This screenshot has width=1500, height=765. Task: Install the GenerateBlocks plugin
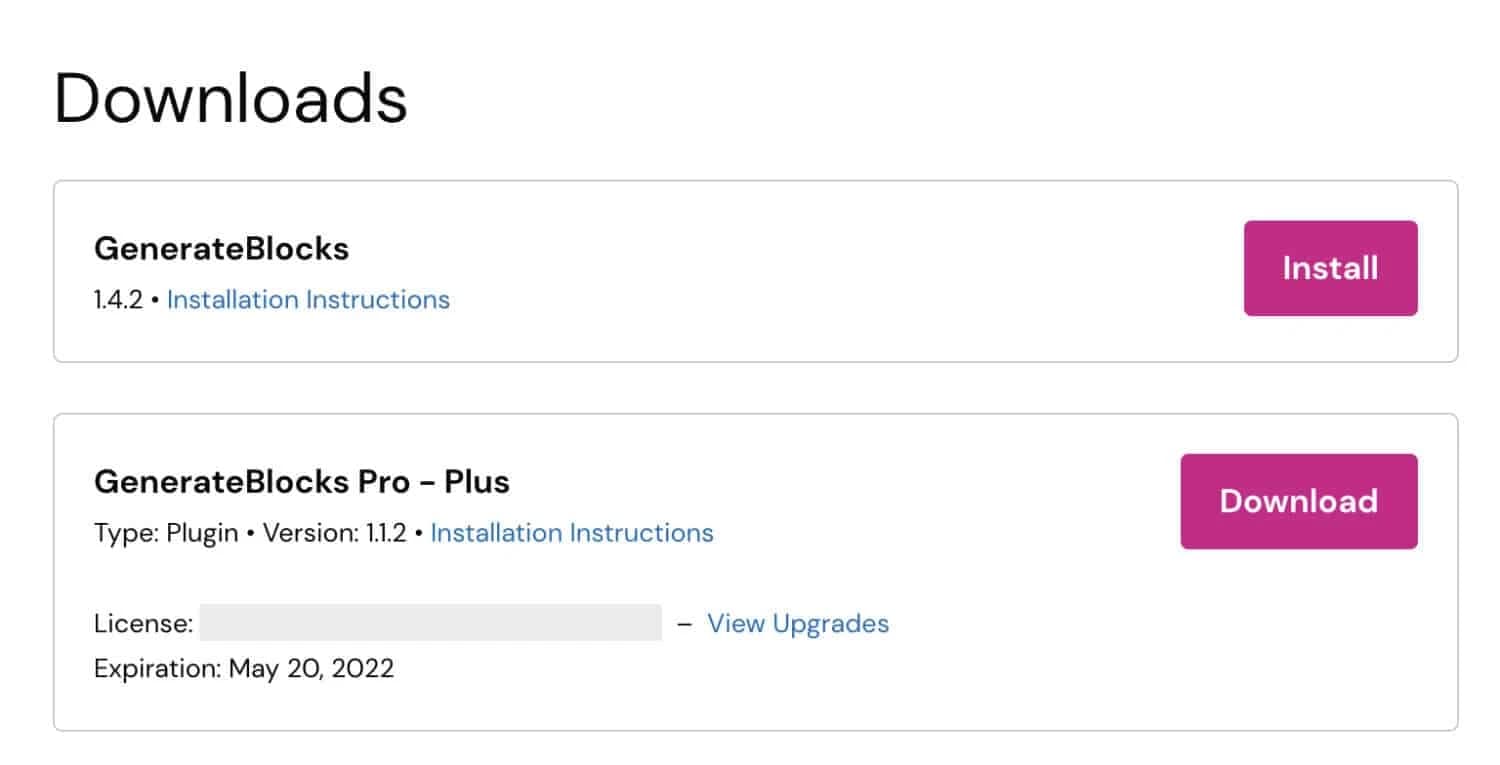point(1330,268)
